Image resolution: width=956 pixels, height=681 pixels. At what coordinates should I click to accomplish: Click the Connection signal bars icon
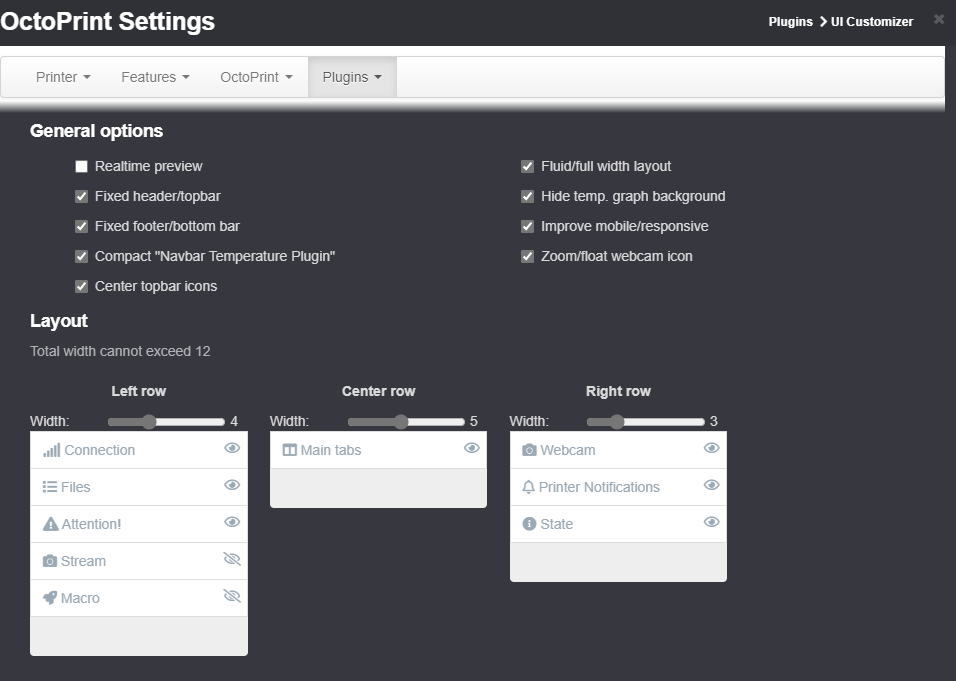52,451
